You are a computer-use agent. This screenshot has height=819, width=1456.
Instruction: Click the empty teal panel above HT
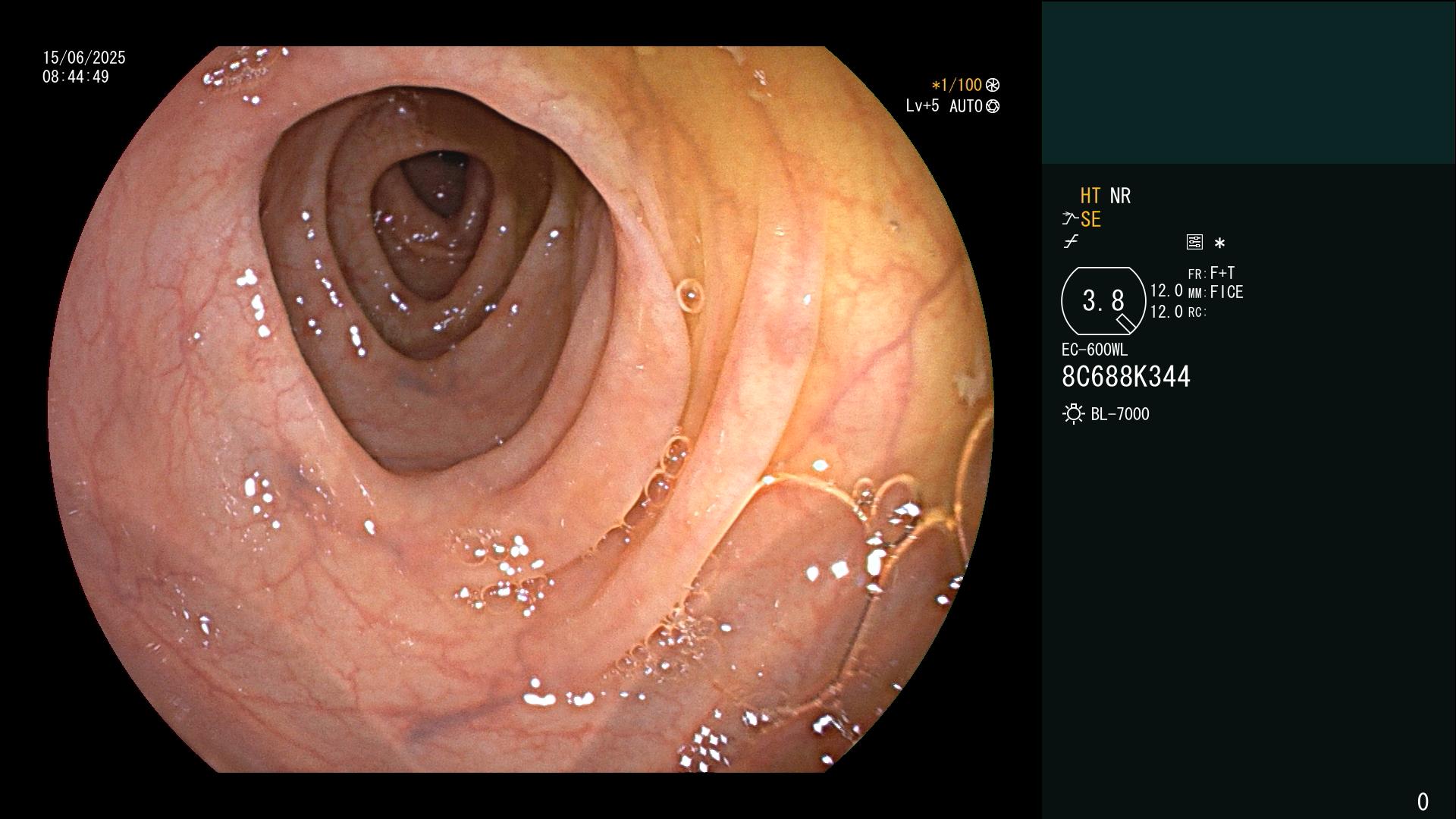1249,82
